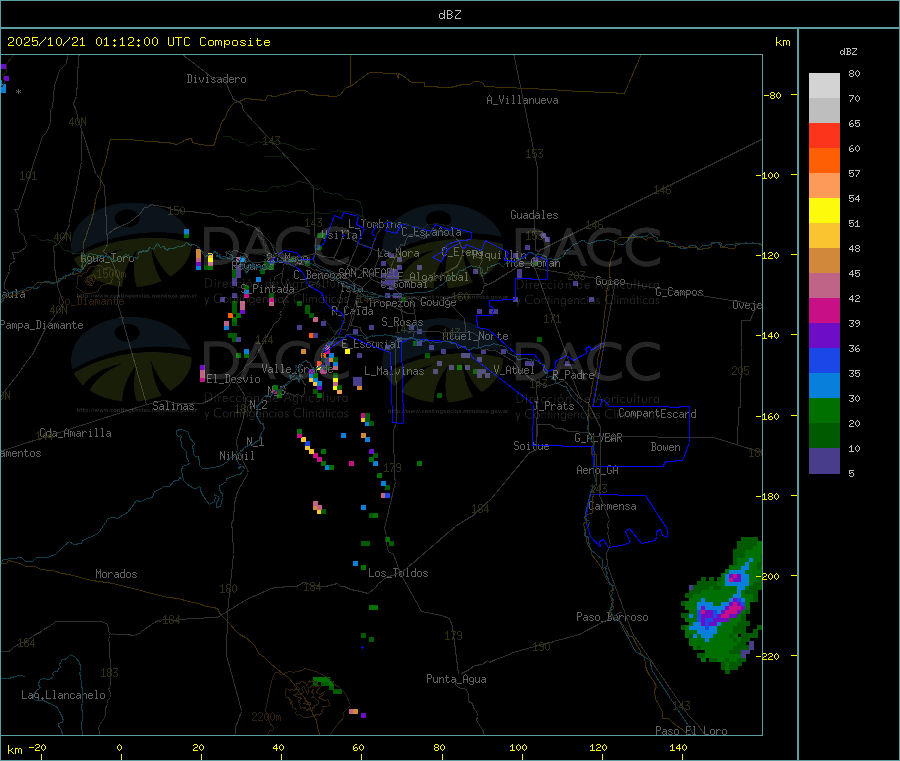Click the tan 48 dBZ legend swatch

(x=824, y=261)
